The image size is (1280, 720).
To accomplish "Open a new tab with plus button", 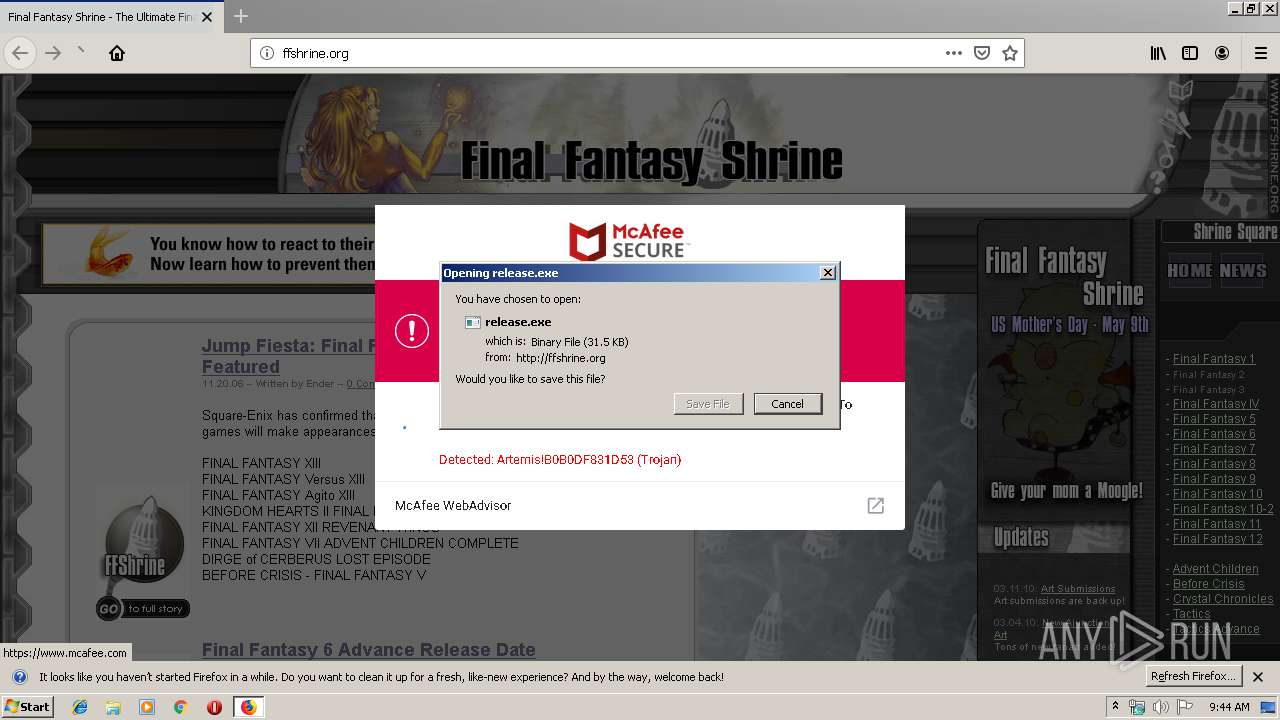I will [241, 16].
